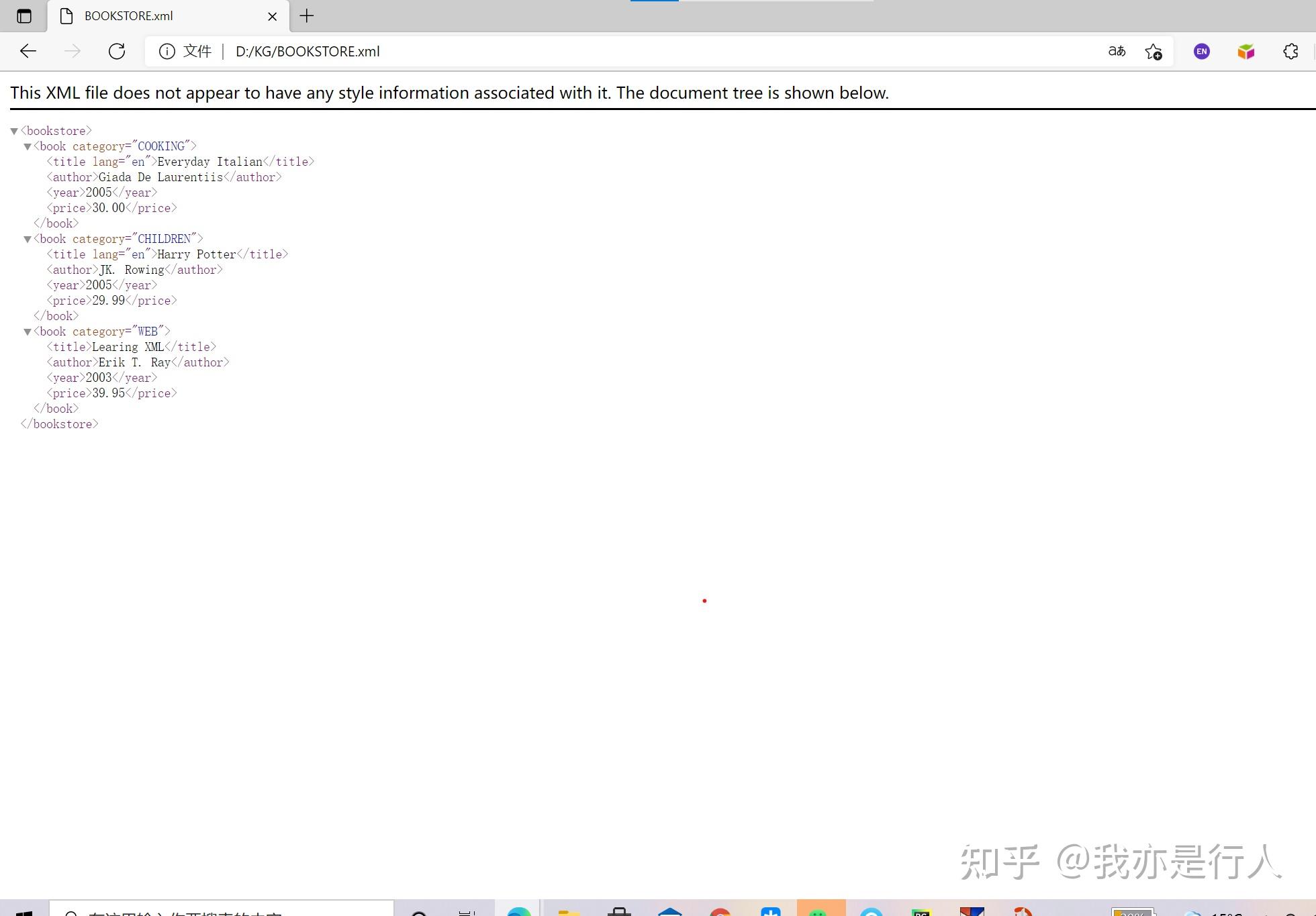Collapse the WEB book node
Viewport: 1316px width, 916px height.
[28, 332]
